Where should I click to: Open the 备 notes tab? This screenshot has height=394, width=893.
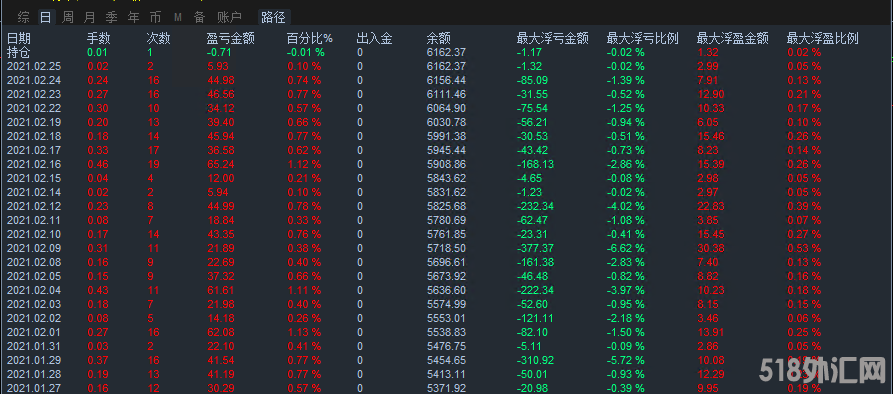199,18
